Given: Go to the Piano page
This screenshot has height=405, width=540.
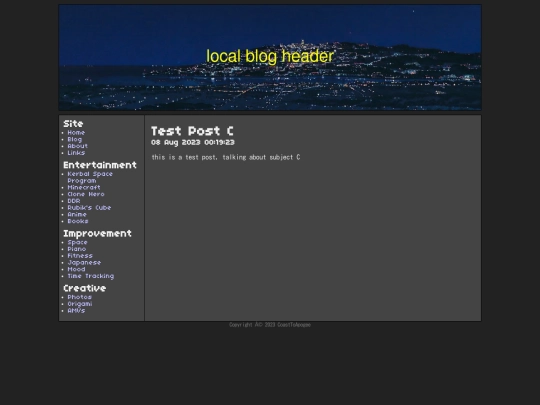Looking at the screenshot, I should [77, 249].
